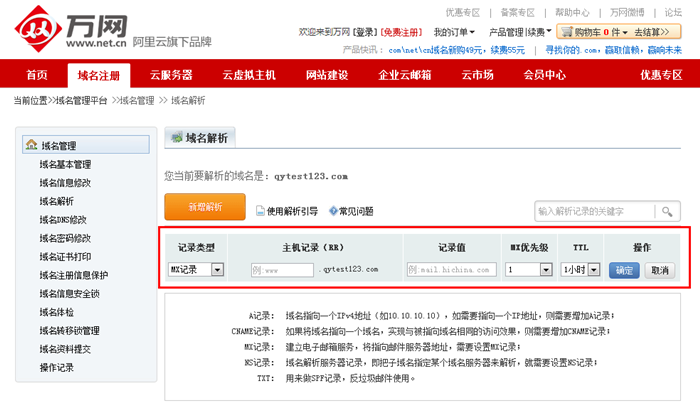The width and height of the screenshot is (700, 405).
Task: Click the com\net\cn域名新购49元 promo link
Action: (x=457, y=50)
